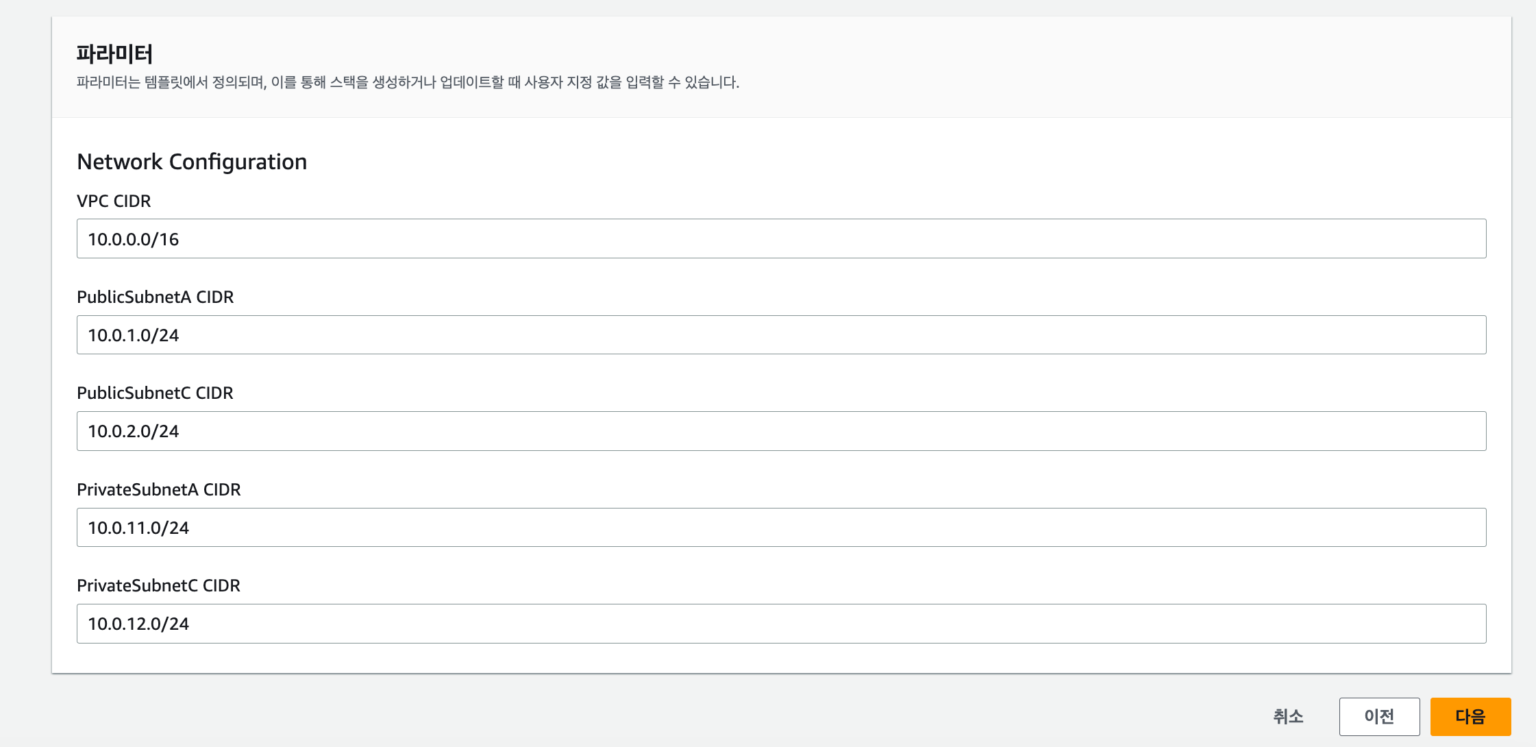This screenshot has width=1536, height=747.
Task: Click the Network Configuration group heading
Action: click(192, 161)
